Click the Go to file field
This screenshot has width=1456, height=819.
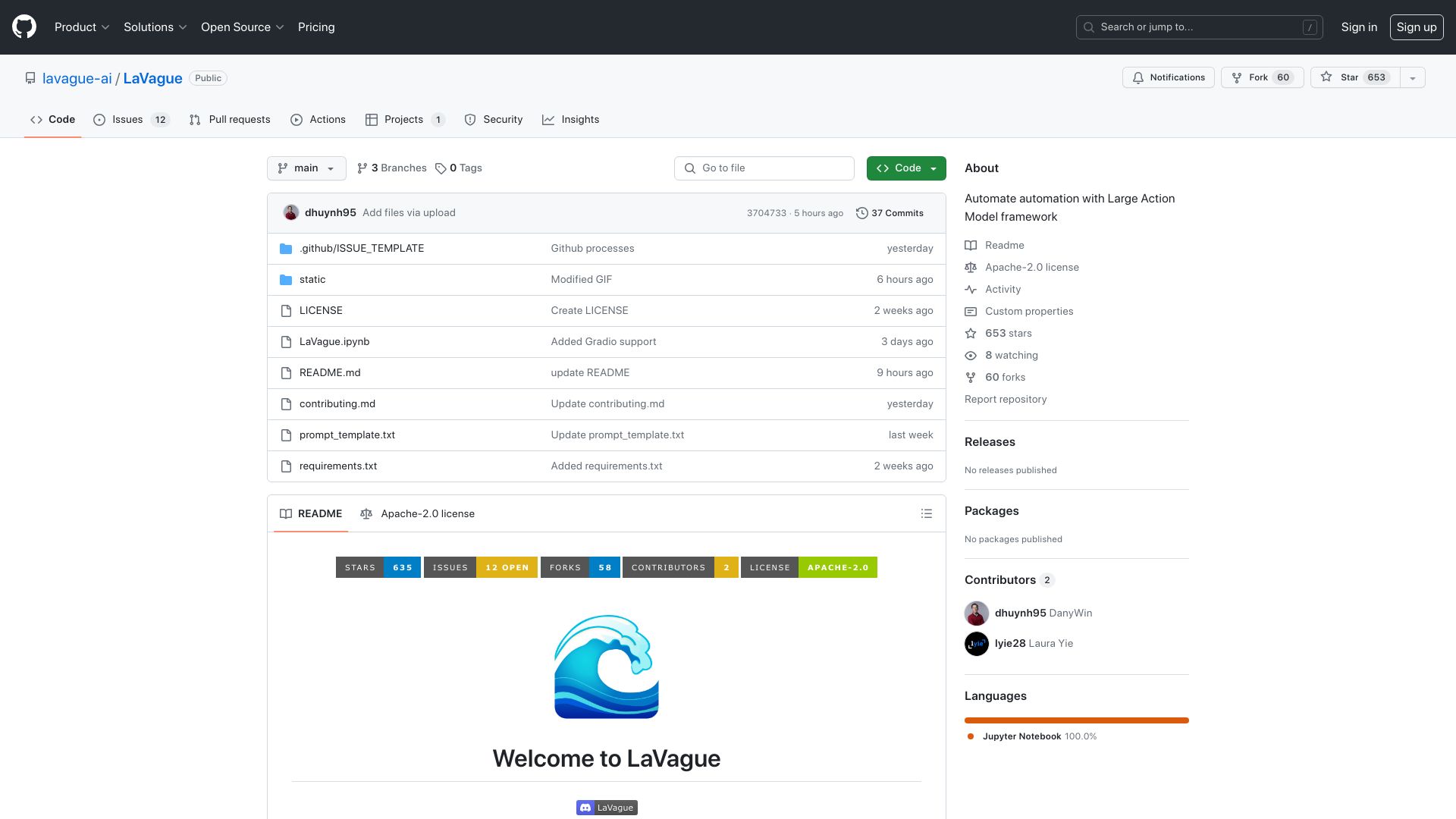(764, 168)
